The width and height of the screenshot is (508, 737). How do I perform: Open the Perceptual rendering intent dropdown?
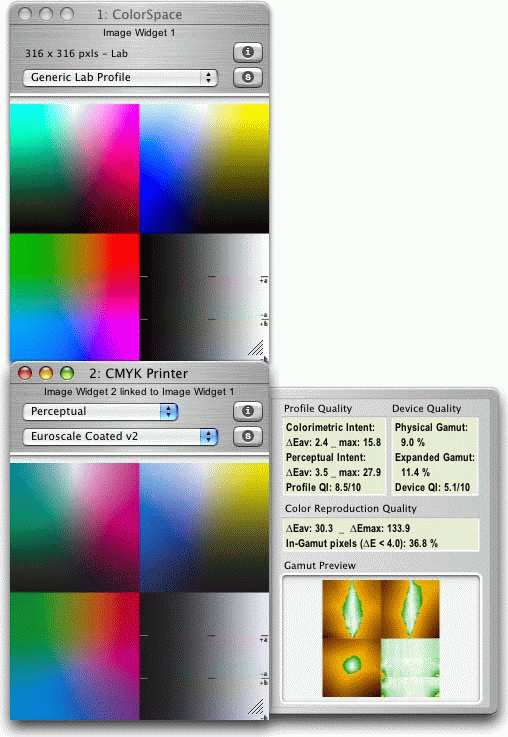[100, 412]
